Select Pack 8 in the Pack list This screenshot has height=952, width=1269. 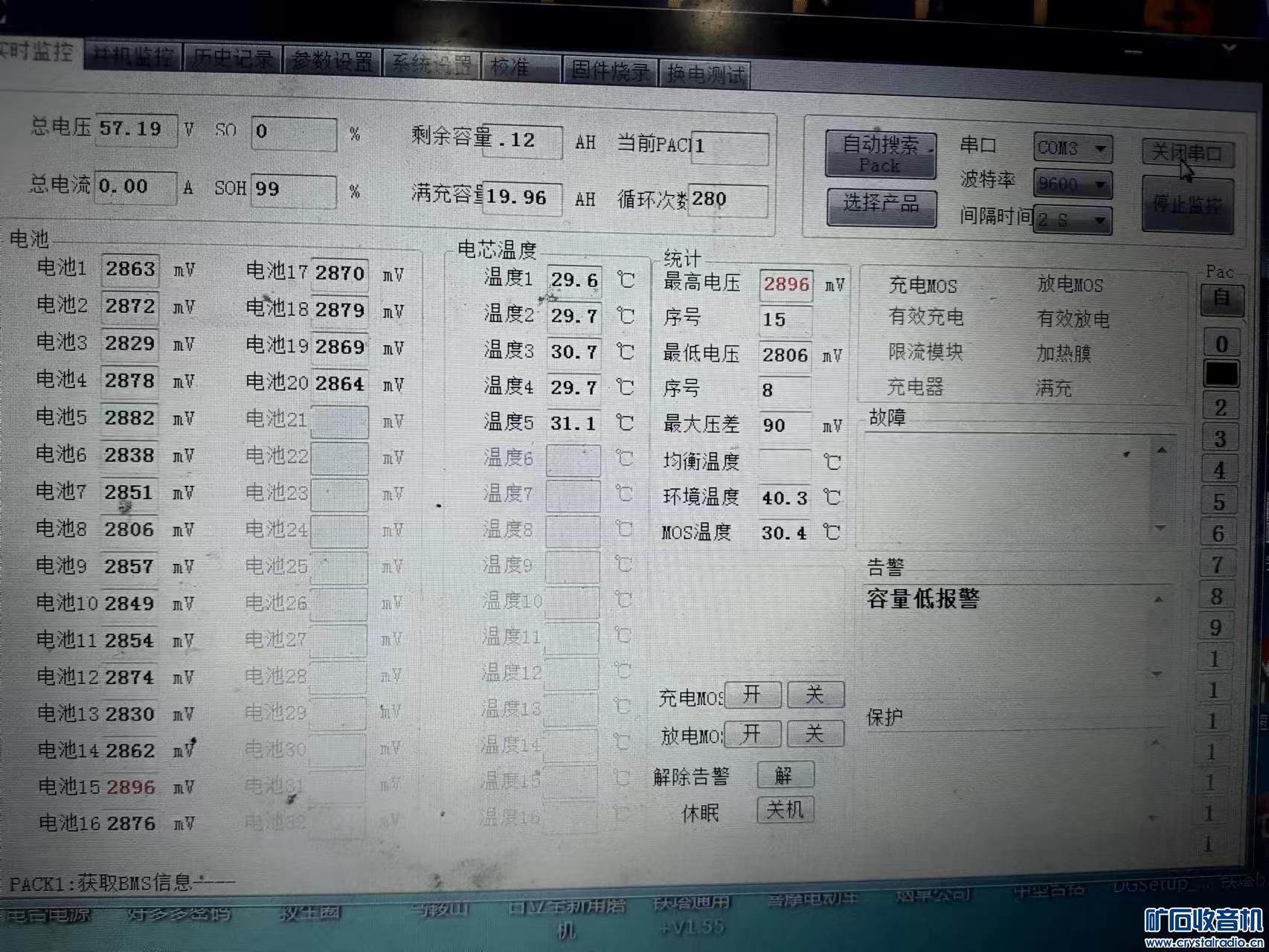click(1216, 596)
